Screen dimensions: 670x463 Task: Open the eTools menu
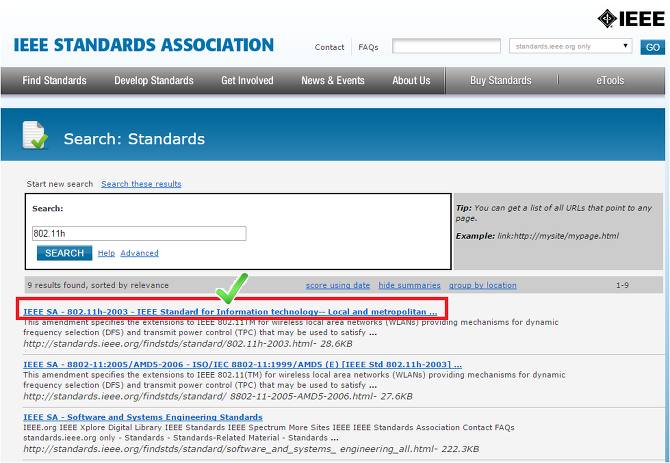coord(610,80)
